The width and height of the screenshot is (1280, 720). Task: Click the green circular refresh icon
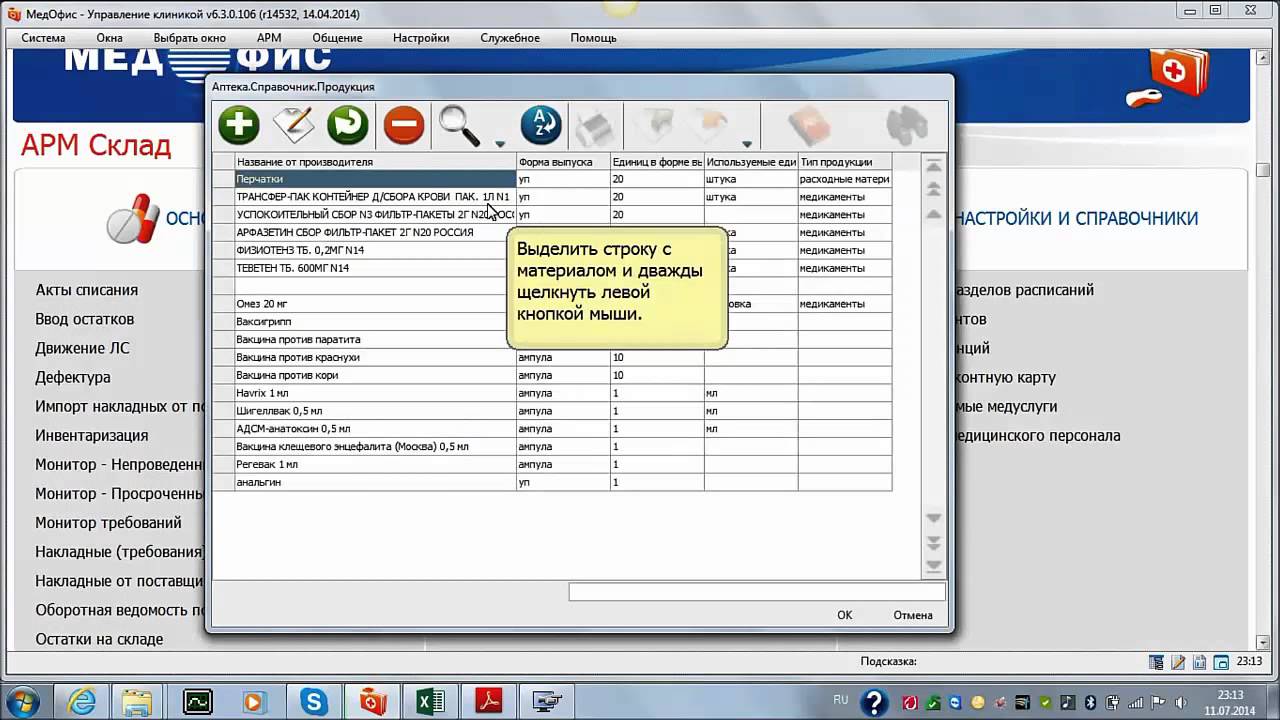tap(348, 126)
